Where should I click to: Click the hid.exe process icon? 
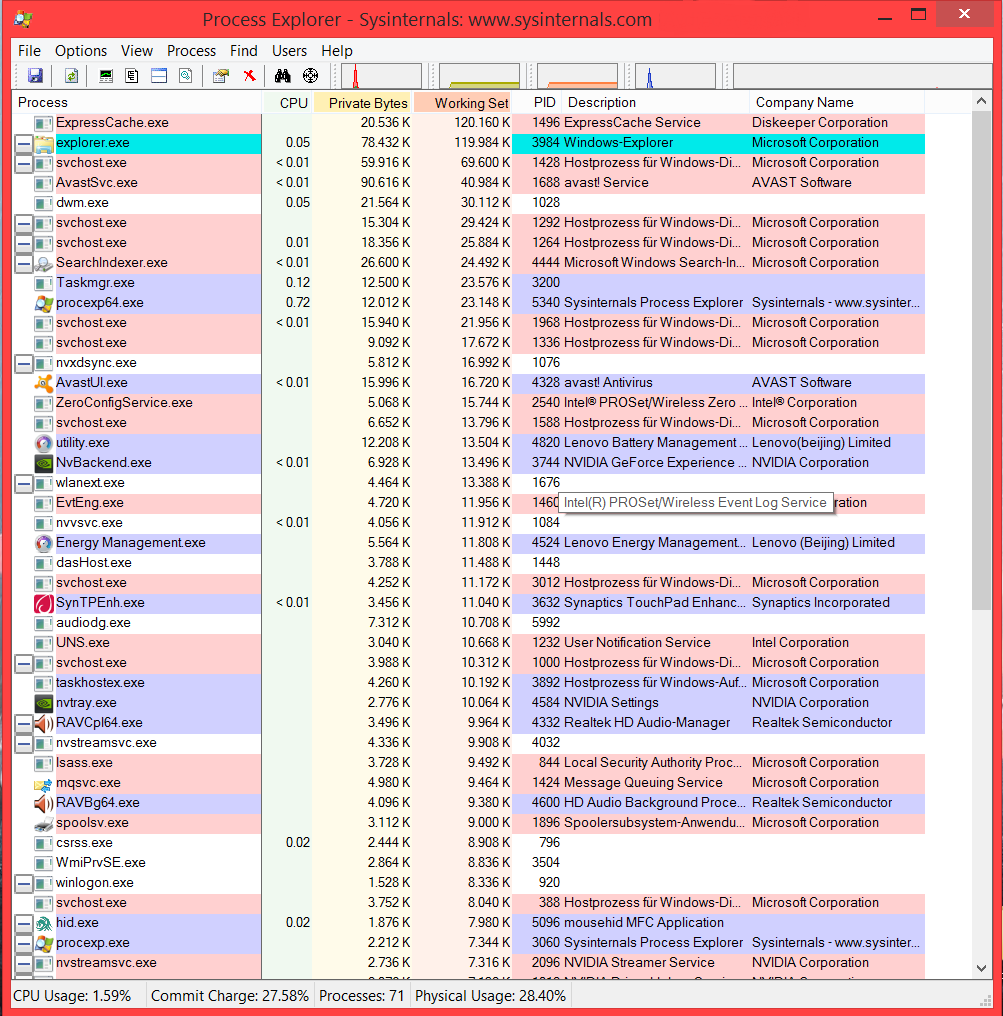click(43, 923)
